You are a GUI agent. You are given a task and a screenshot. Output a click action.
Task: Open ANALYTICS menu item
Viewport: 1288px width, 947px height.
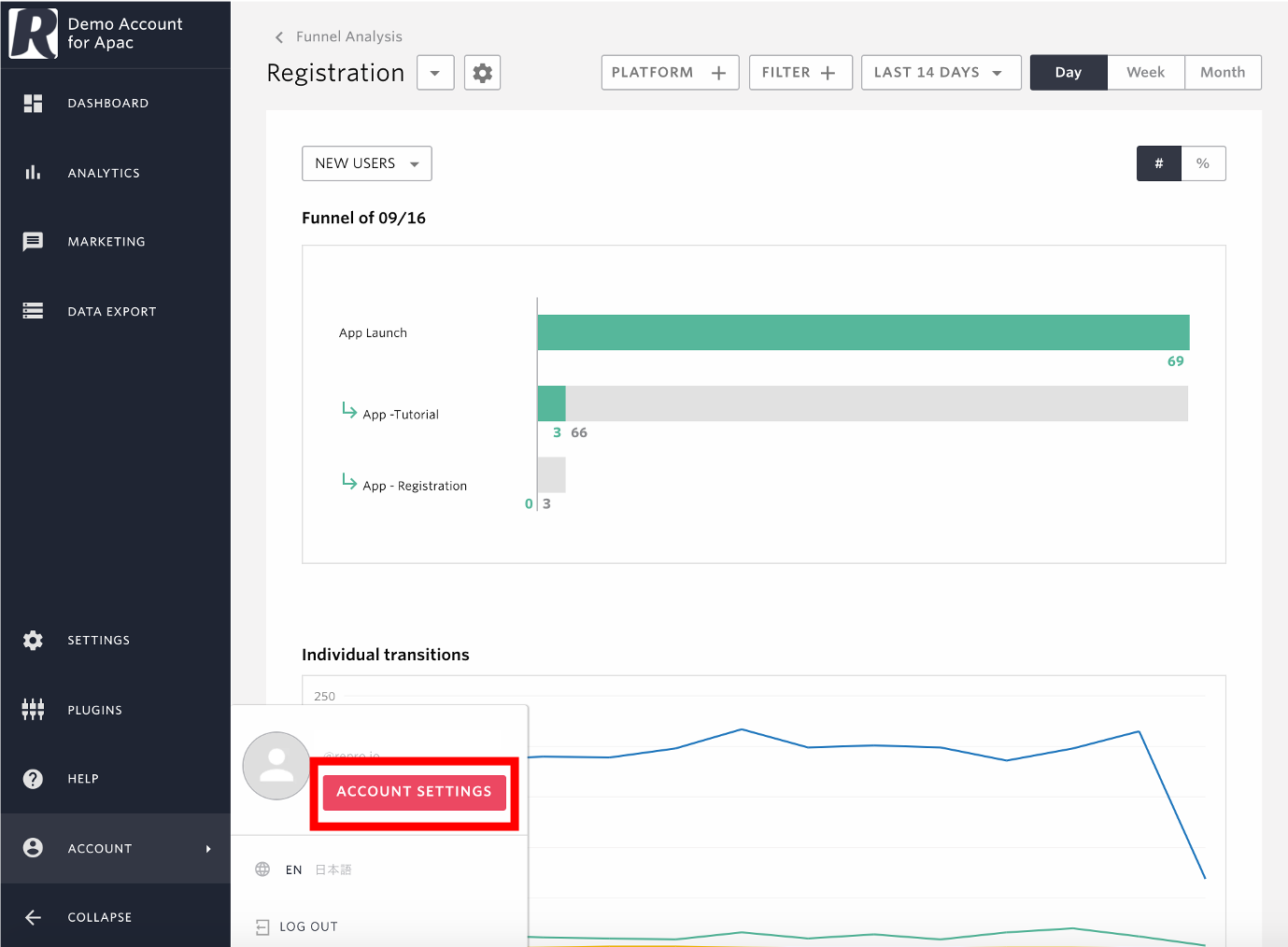[116, 173]
